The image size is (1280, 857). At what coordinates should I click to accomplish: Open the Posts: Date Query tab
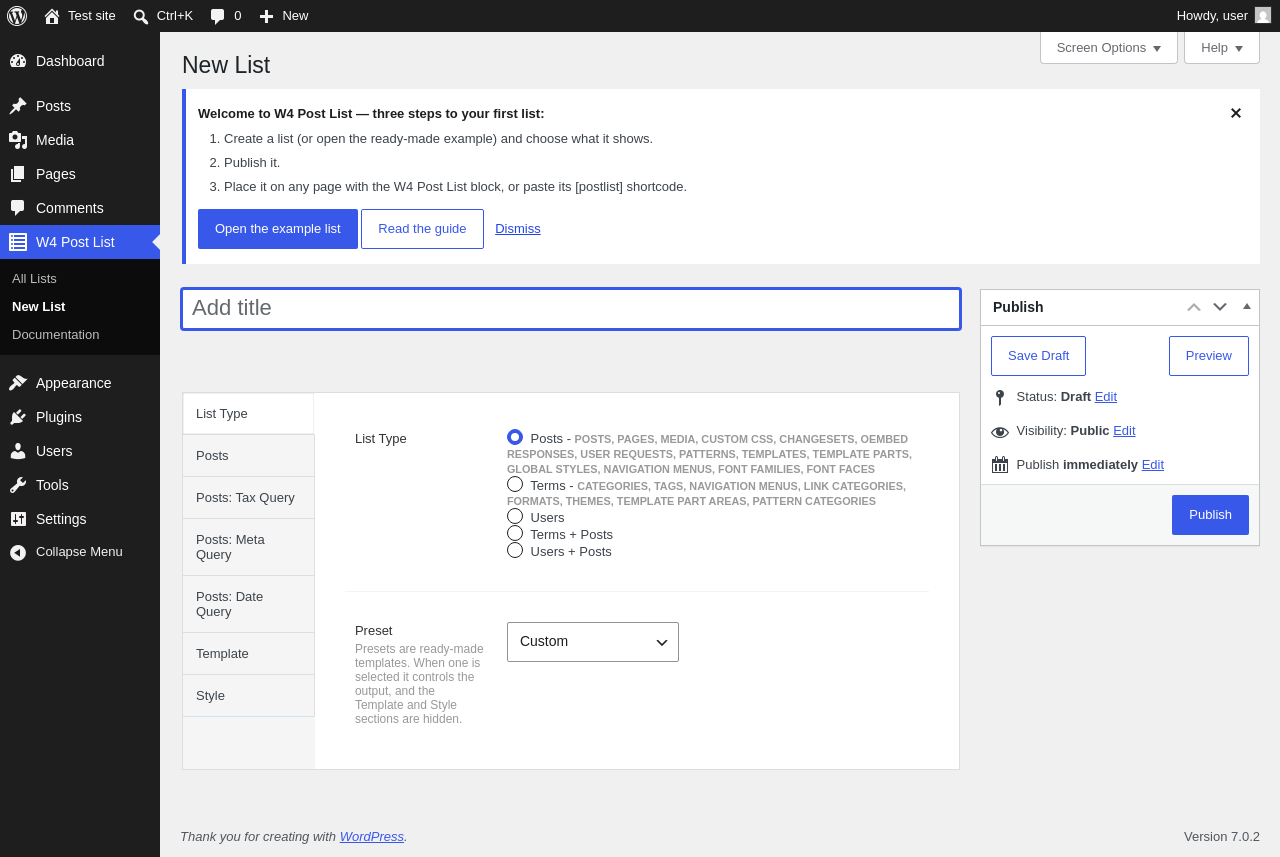coord(248,604)
